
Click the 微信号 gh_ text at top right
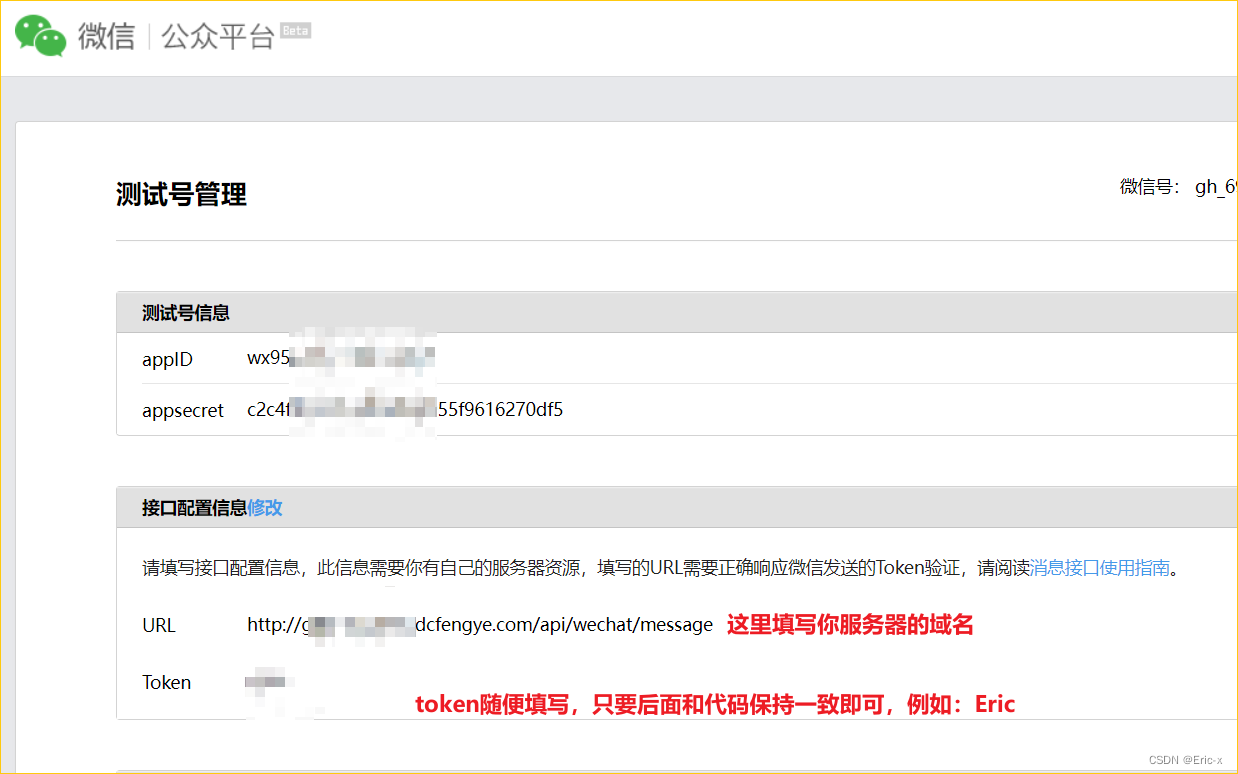pos(1178,187)
